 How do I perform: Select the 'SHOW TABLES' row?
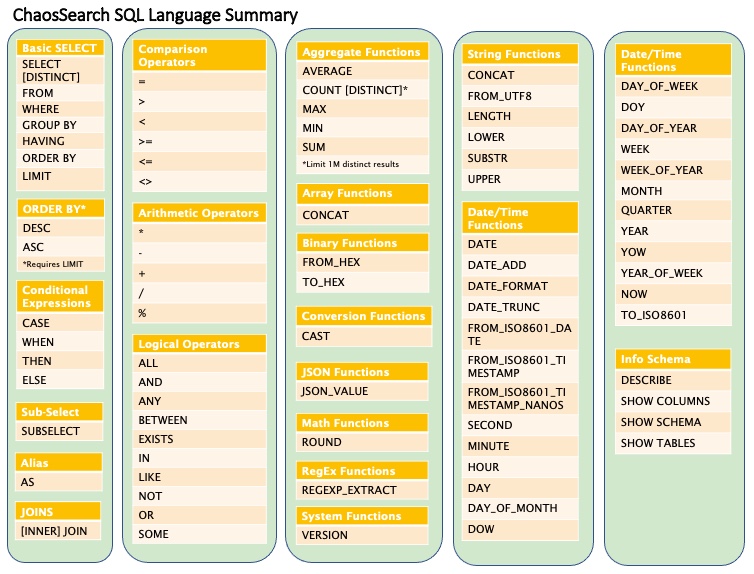[x=673, y=443]
